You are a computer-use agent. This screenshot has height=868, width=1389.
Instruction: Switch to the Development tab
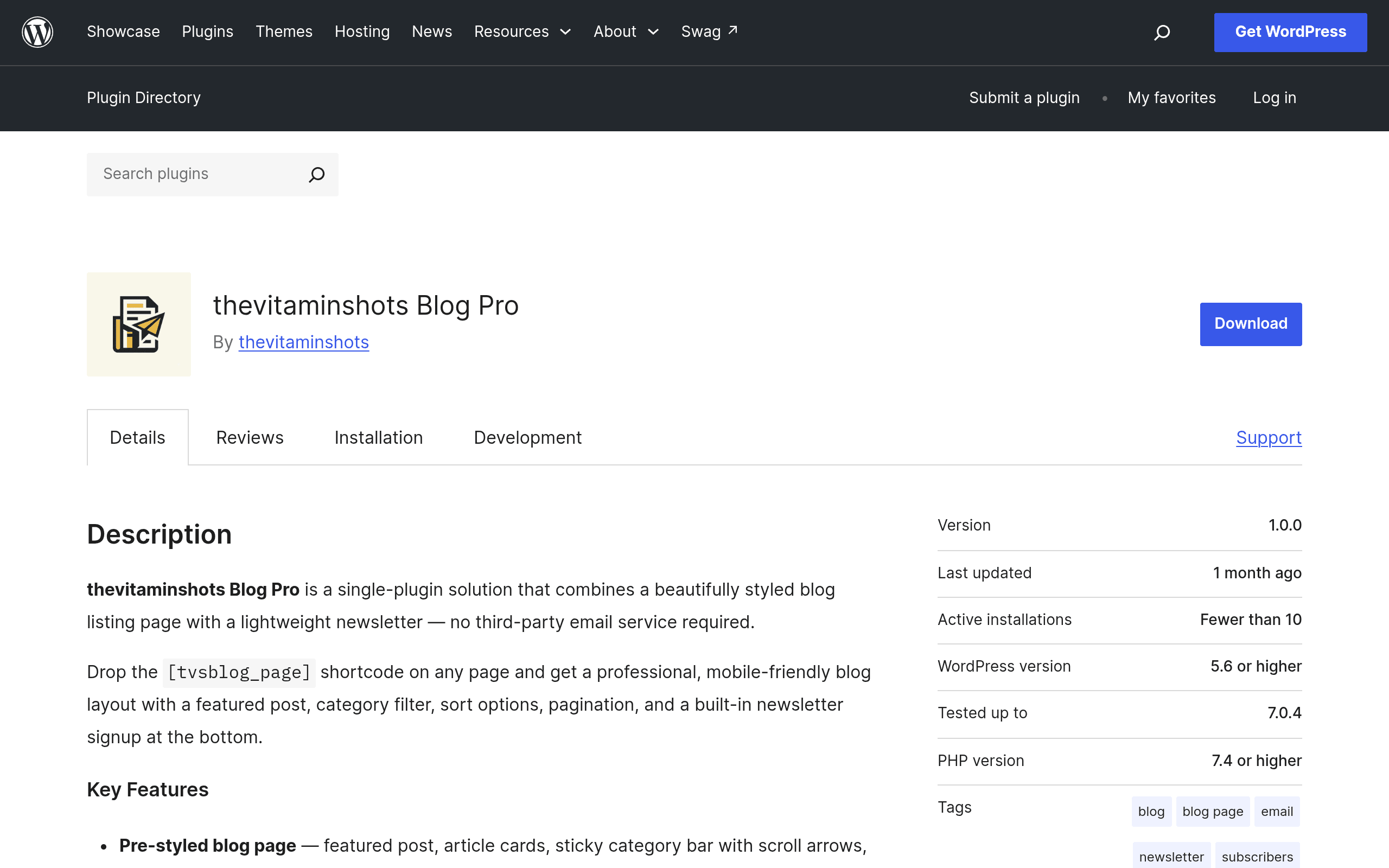click(528, 437)
